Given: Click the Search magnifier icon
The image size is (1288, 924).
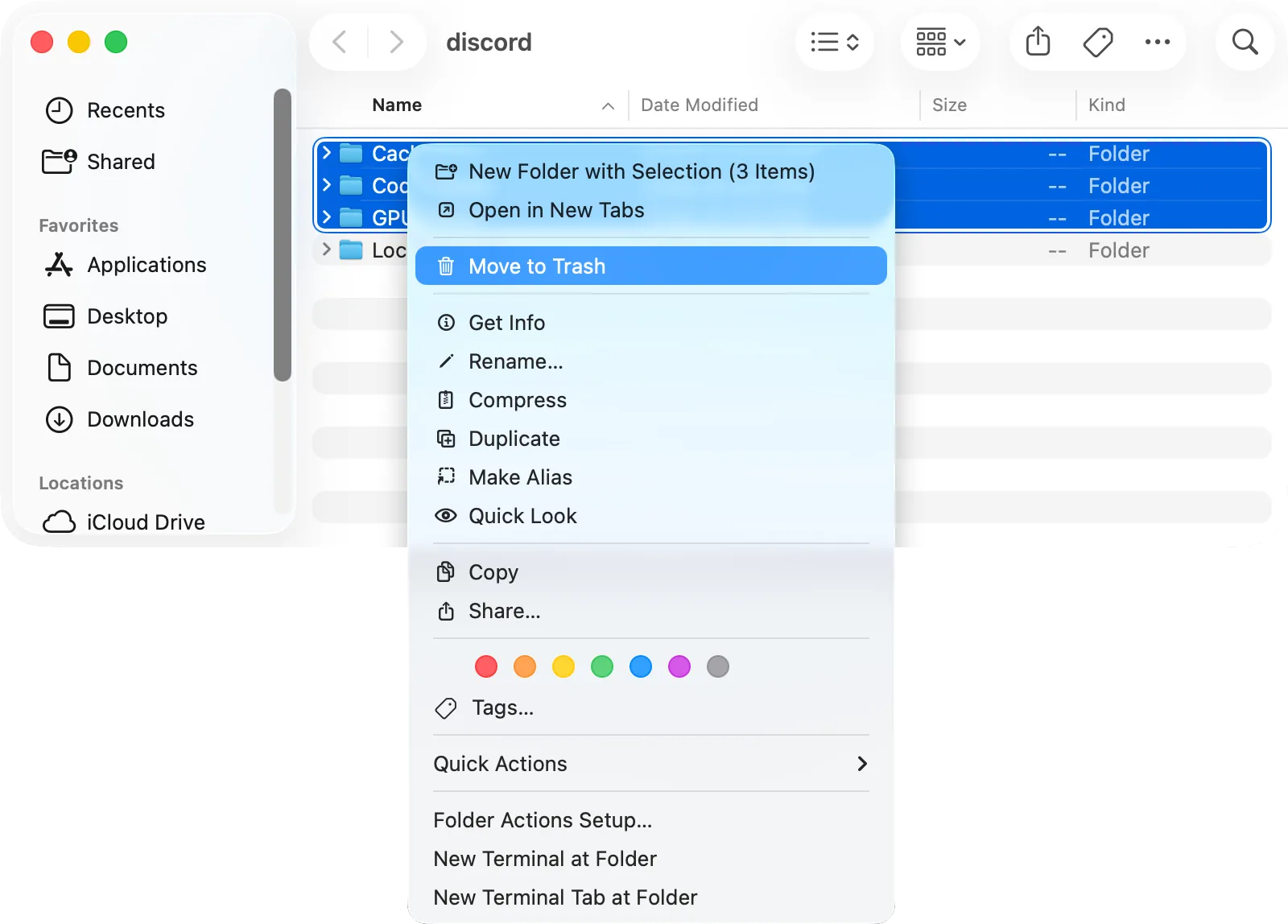Looking at the screenshot, I should (1245, 42).
